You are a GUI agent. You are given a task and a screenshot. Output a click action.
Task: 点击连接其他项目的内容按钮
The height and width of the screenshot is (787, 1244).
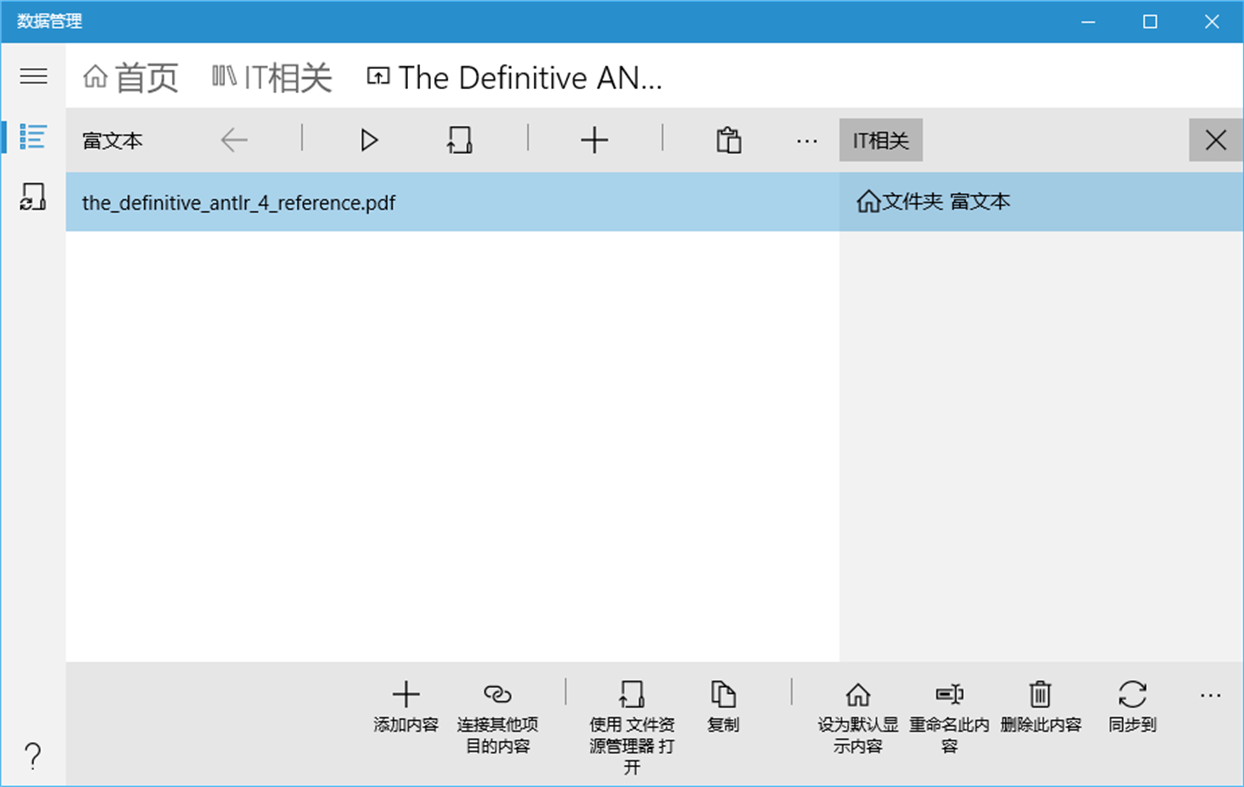click(x=497, y=710)
